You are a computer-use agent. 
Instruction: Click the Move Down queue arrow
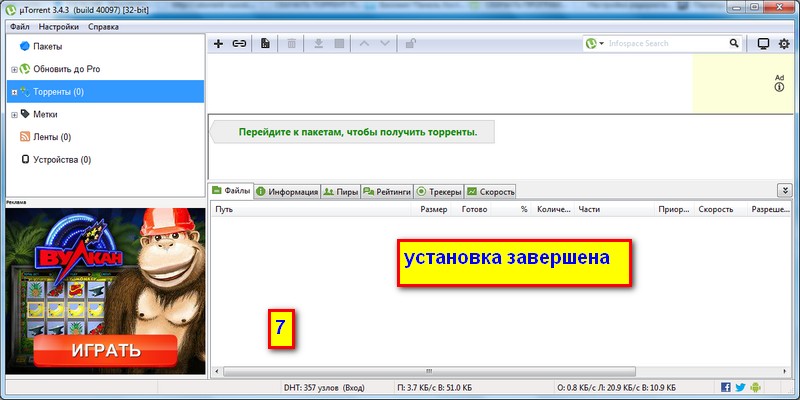(385, 44)
